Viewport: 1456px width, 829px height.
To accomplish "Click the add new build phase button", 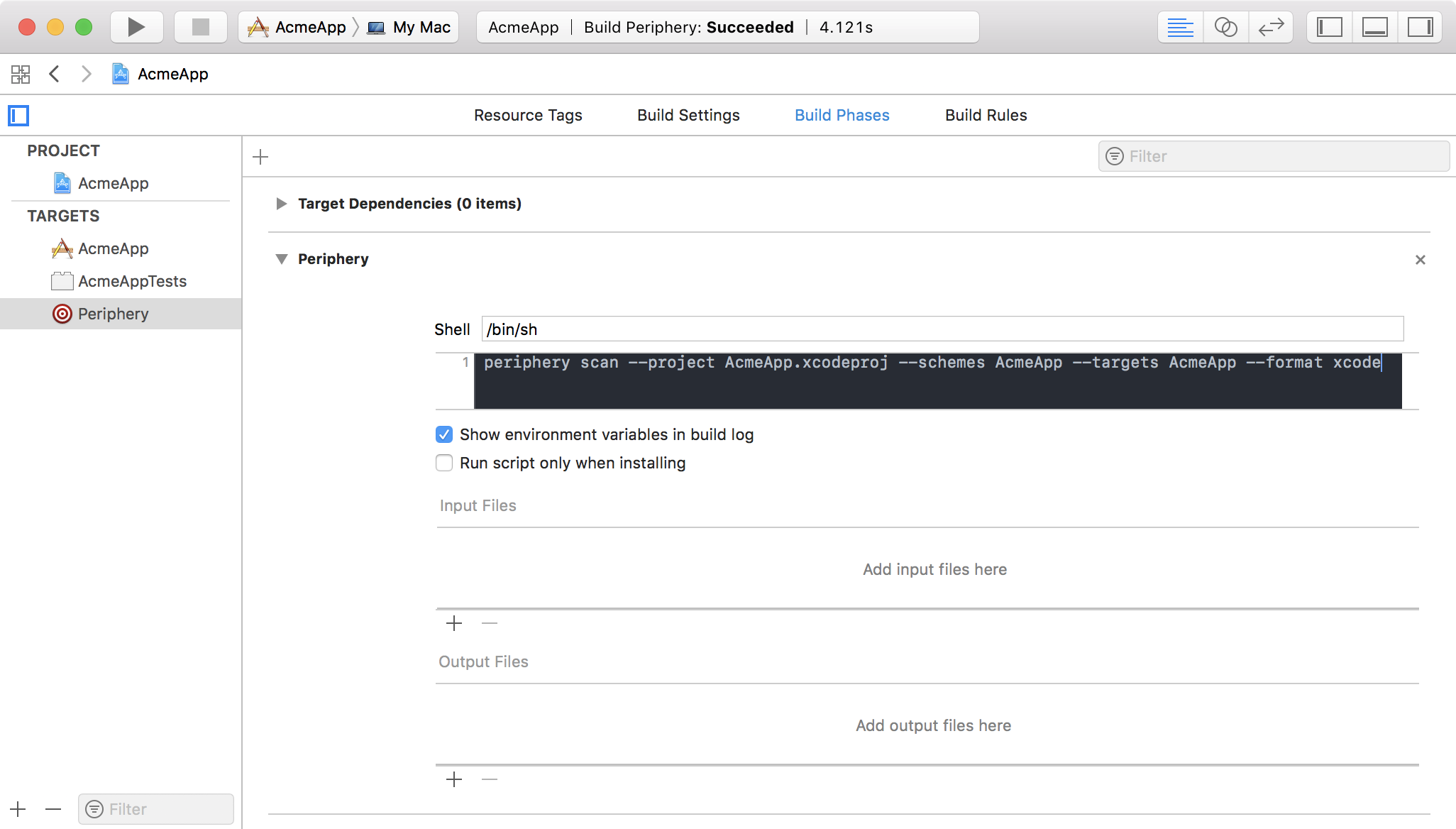I will point(260,155).
